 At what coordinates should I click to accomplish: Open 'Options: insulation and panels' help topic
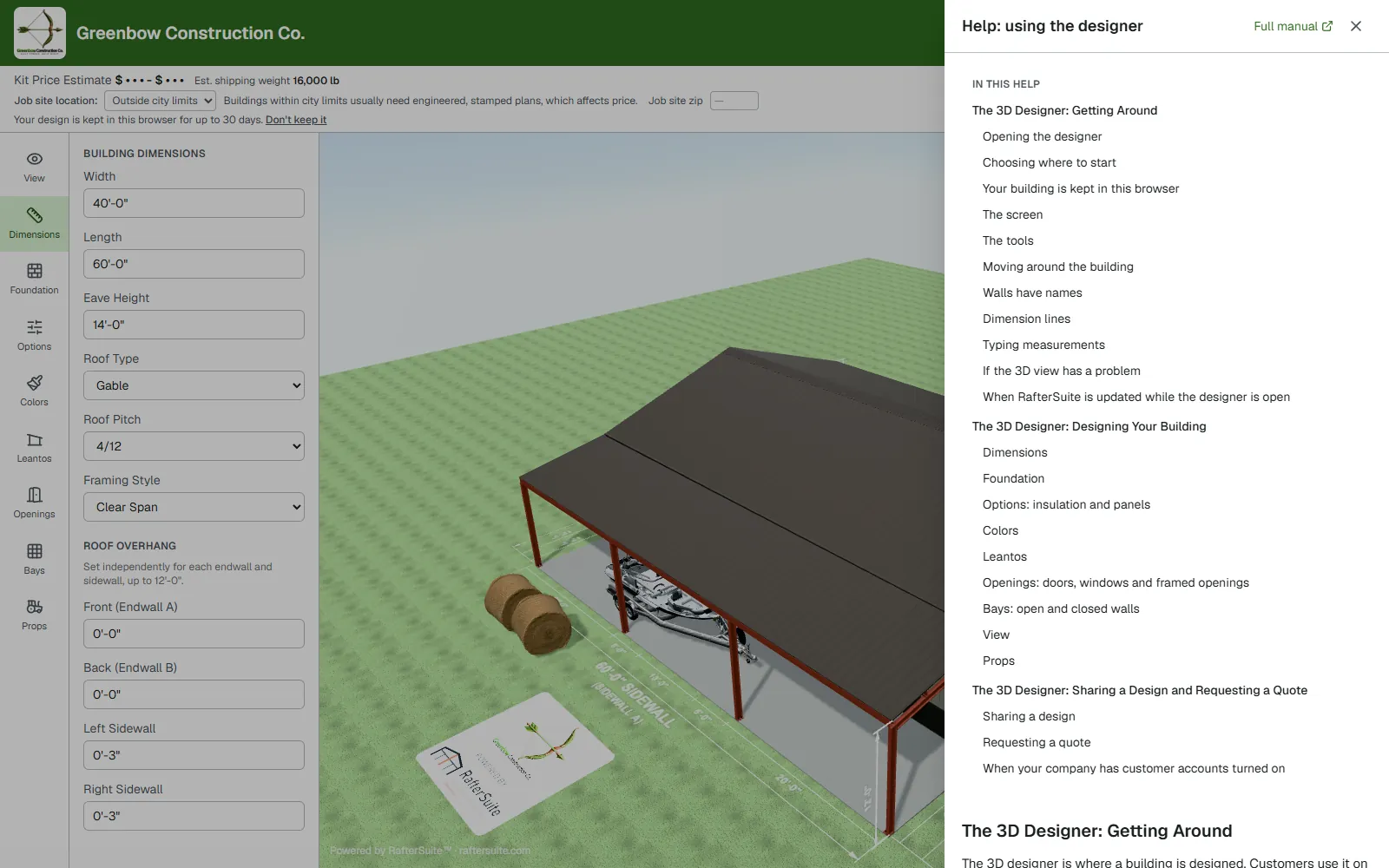tap(1066, 504)
